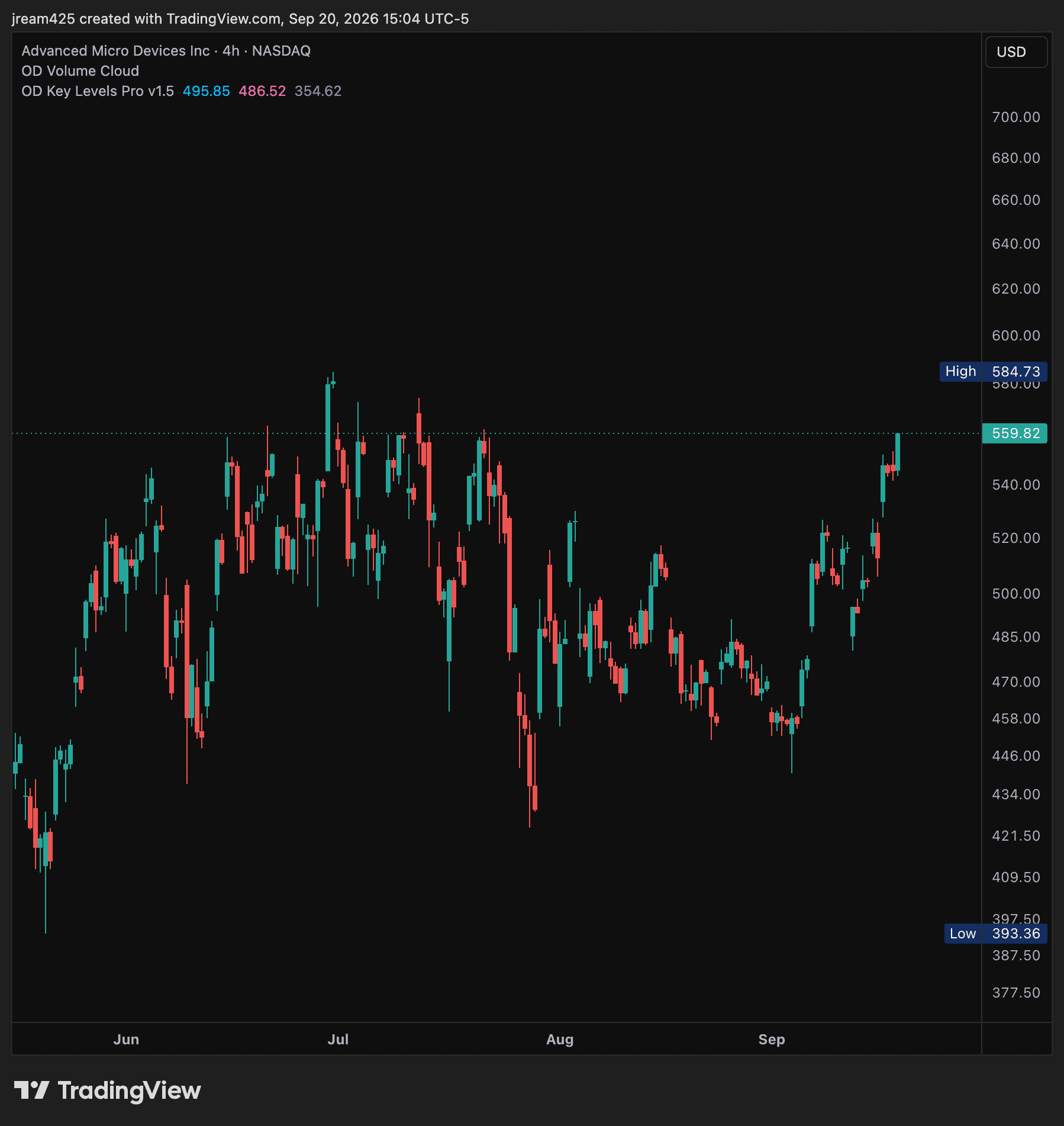1064x1126 pixels.
Task: Click the Jul label on time axis
Action: [x=338, y=1040]
